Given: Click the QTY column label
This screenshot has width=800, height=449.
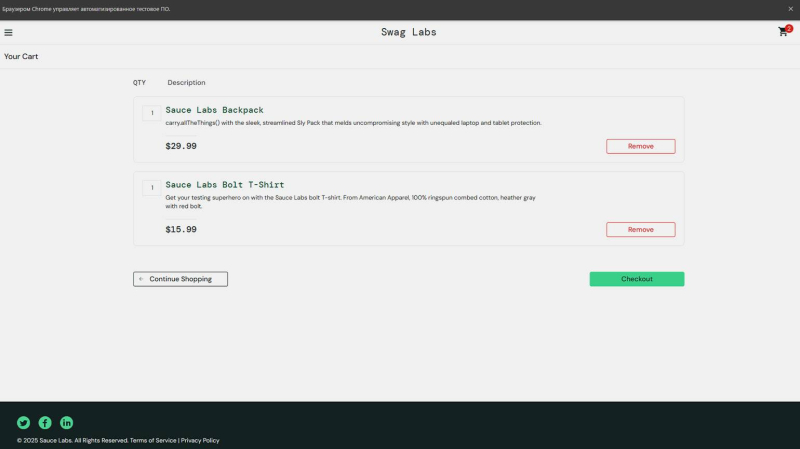Looking at the screenshot, I should (139, 83).
